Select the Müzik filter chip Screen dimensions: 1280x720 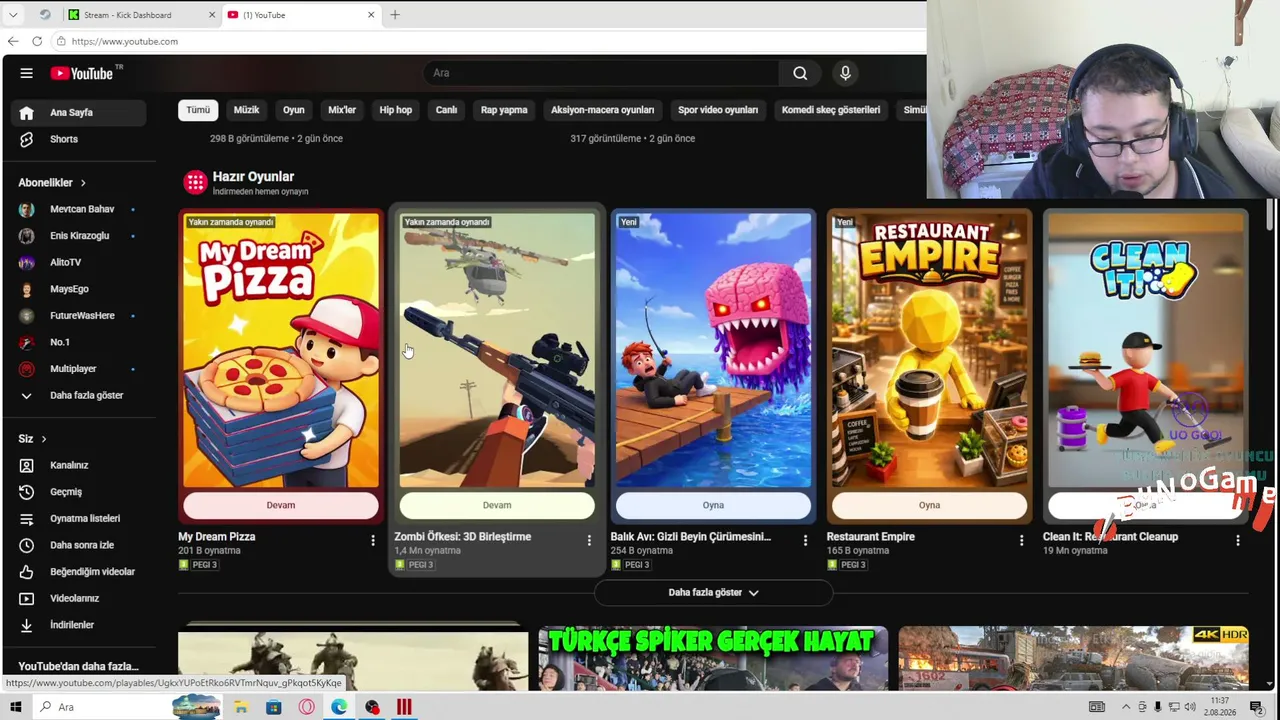246,110
